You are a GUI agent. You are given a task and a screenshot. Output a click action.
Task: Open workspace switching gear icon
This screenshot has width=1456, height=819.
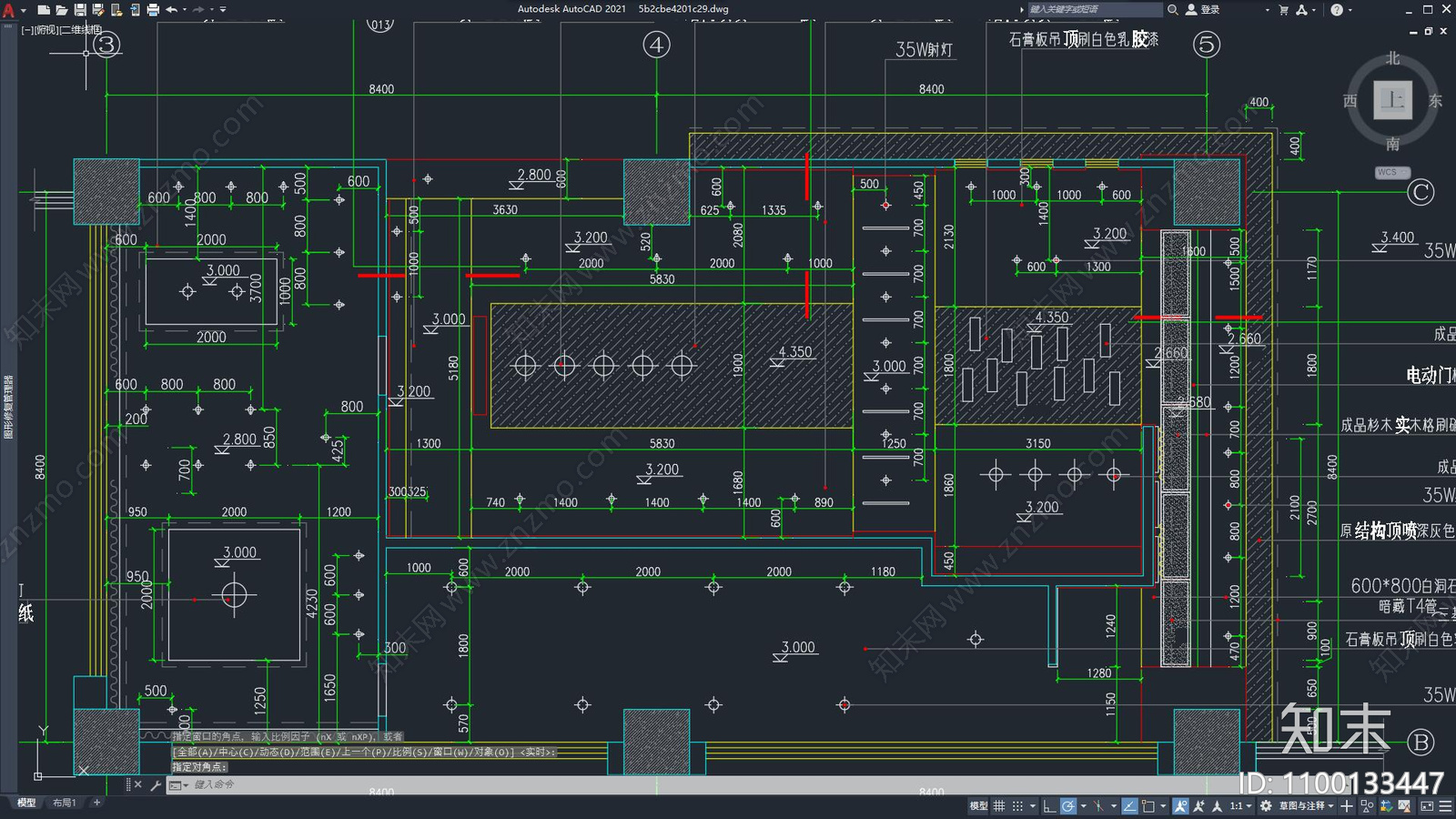click(1266, 806)
